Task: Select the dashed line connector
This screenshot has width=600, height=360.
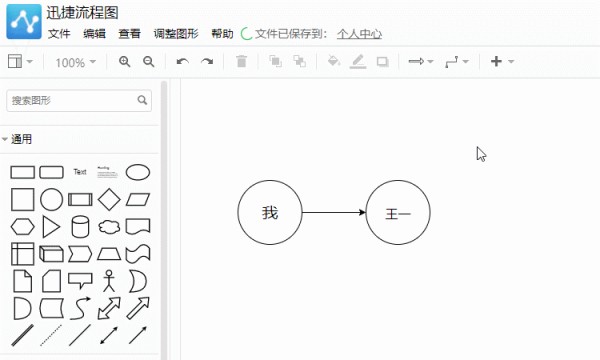Action: (x=51, y=336)
